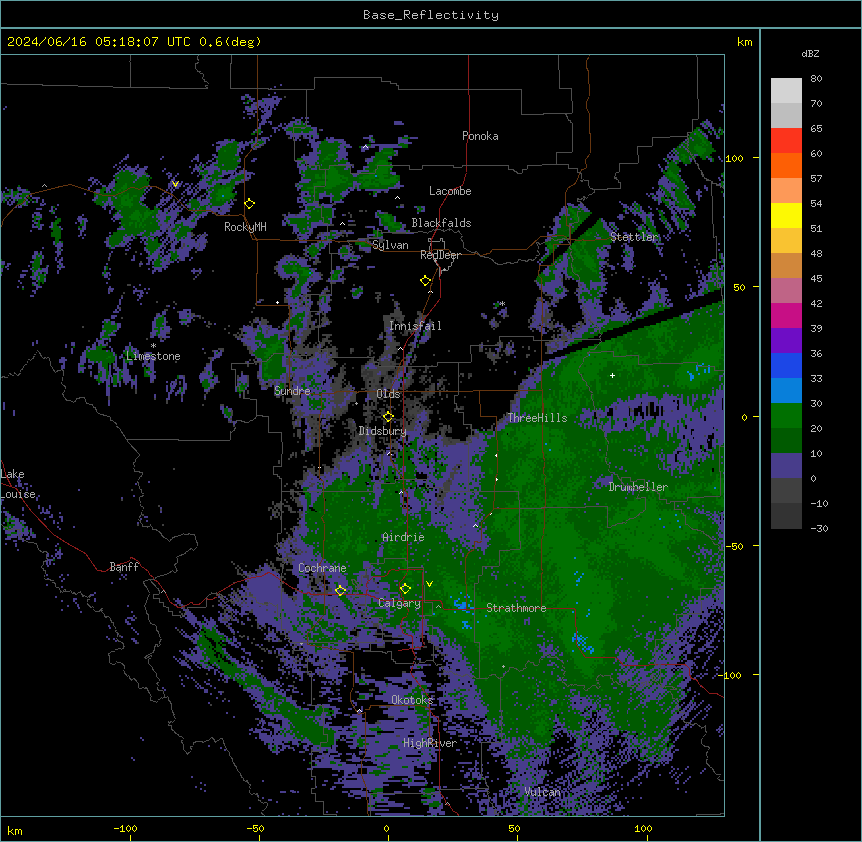Select the Olds city label
This screenshot has height=842, width=862.
(388, 394)
